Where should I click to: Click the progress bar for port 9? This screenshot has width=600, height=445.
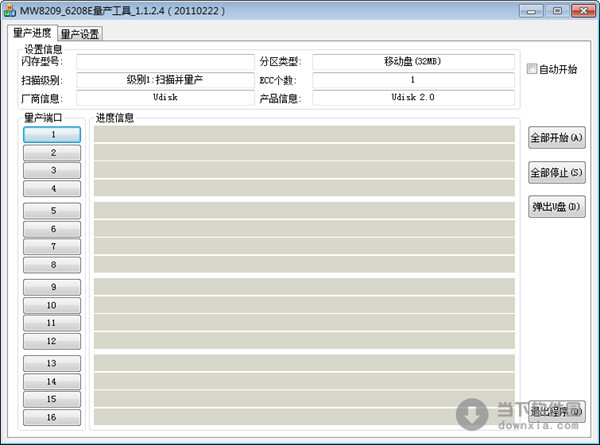(x=304, y=287)
